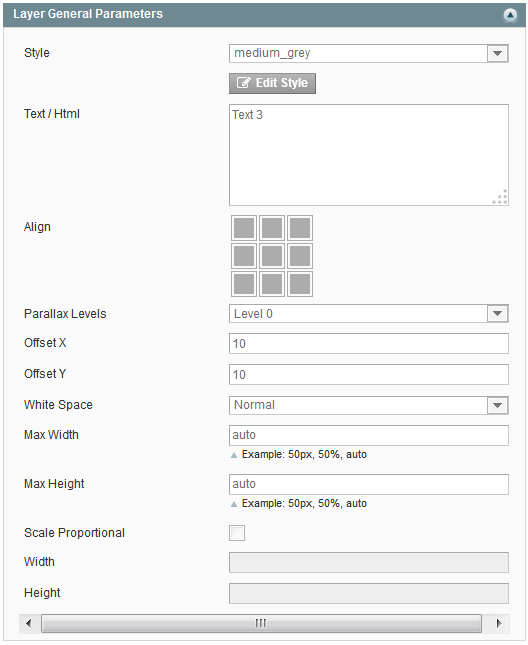Focus the Max Width input field
The image size is (528, 645).
[369, 435]
